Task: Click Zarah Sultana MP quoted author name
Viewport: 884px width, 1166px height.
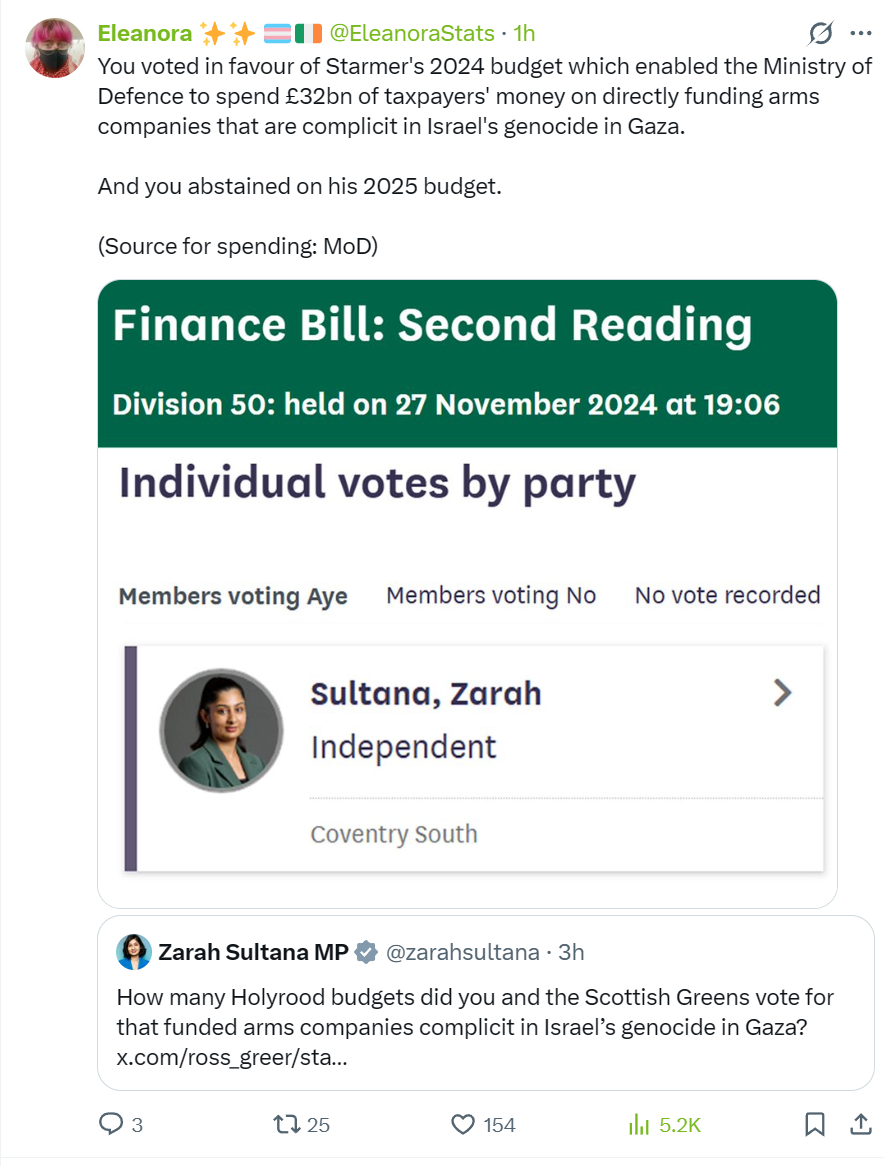Action: point(253,952)
